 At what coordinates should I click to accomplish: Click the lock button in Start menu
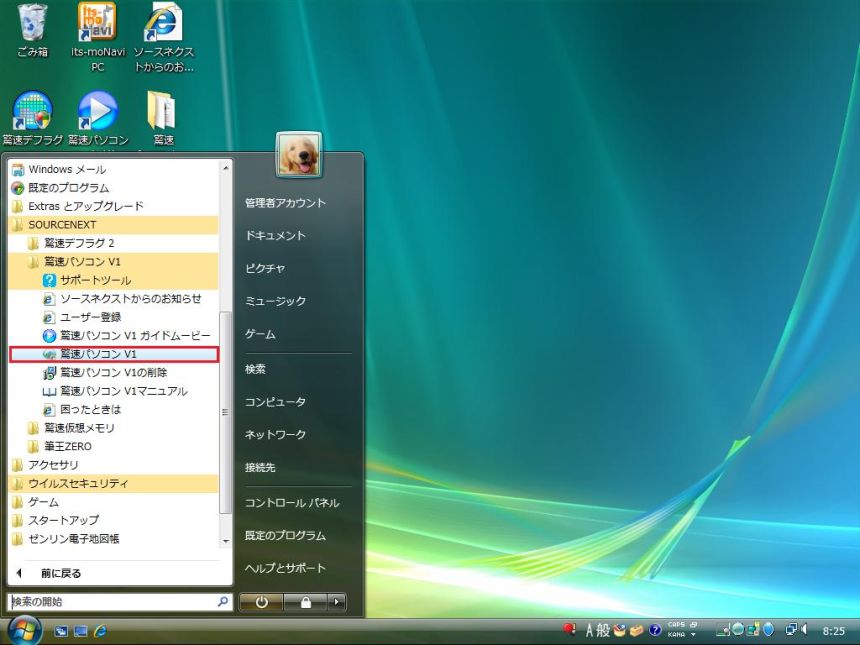(305, 602)
